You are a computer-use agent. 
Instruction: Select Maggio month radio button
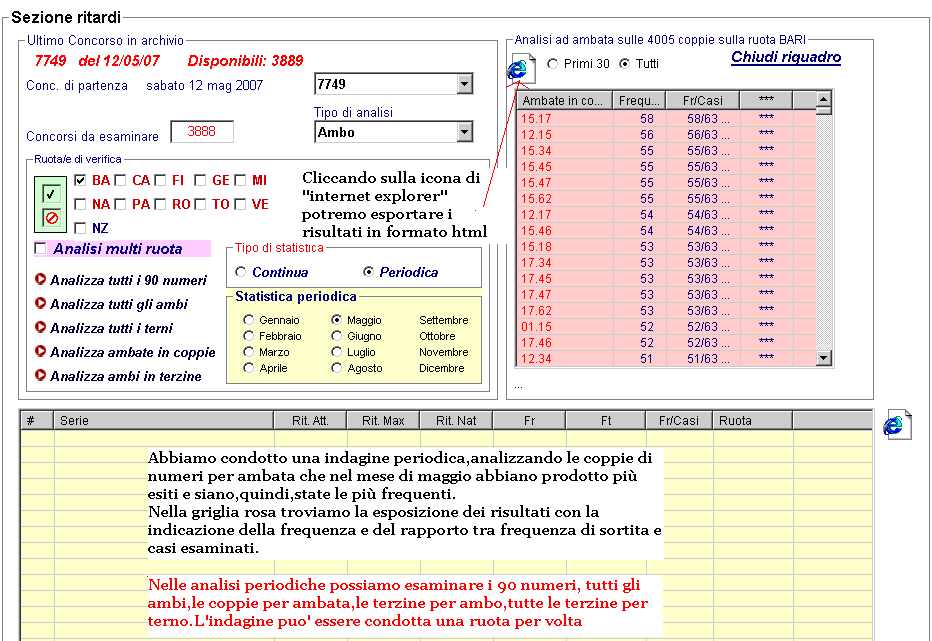pyautogui.click(x=336, y=319)
